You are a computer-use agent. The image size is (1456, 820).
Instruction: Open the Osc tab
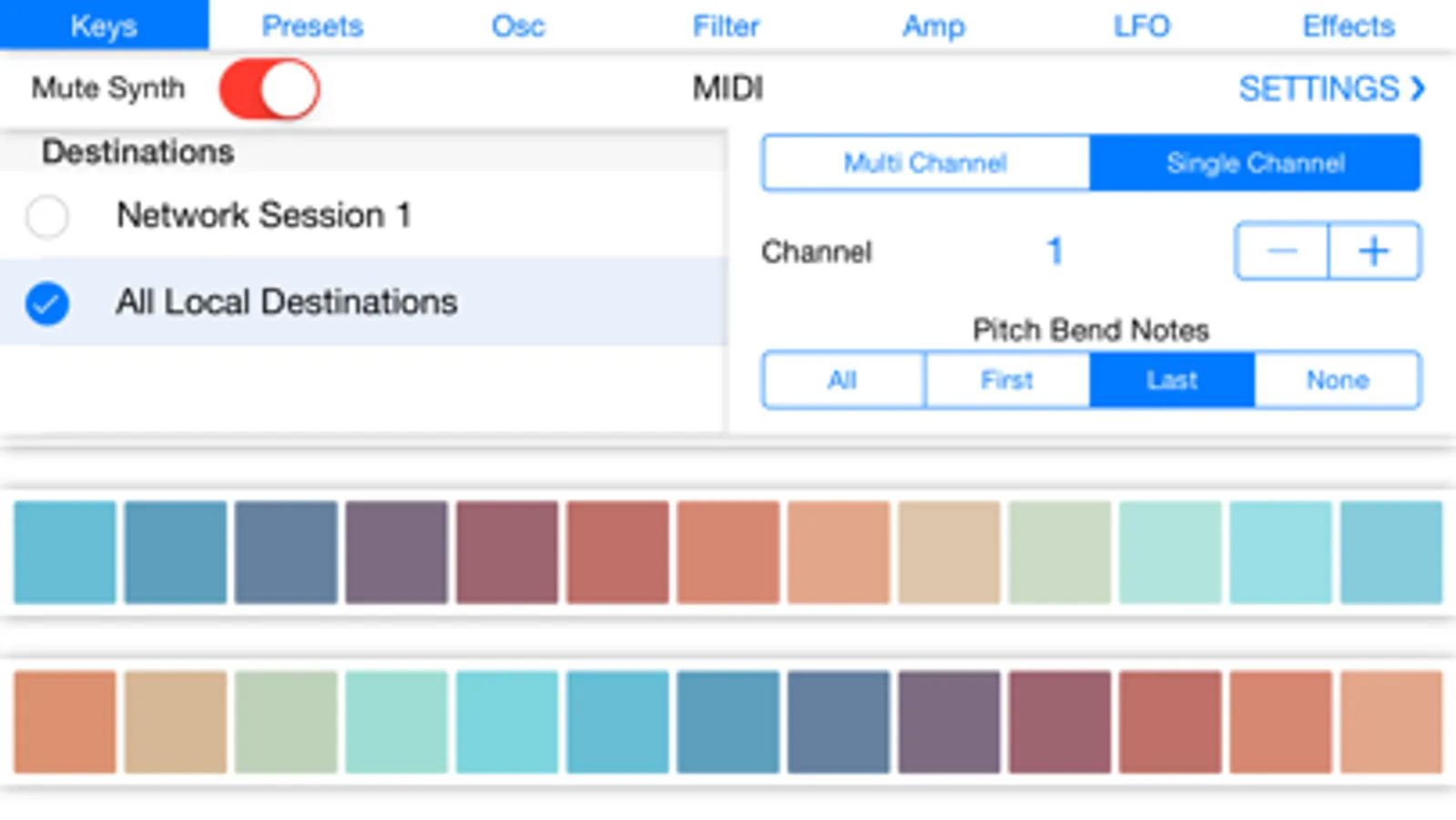518,26
